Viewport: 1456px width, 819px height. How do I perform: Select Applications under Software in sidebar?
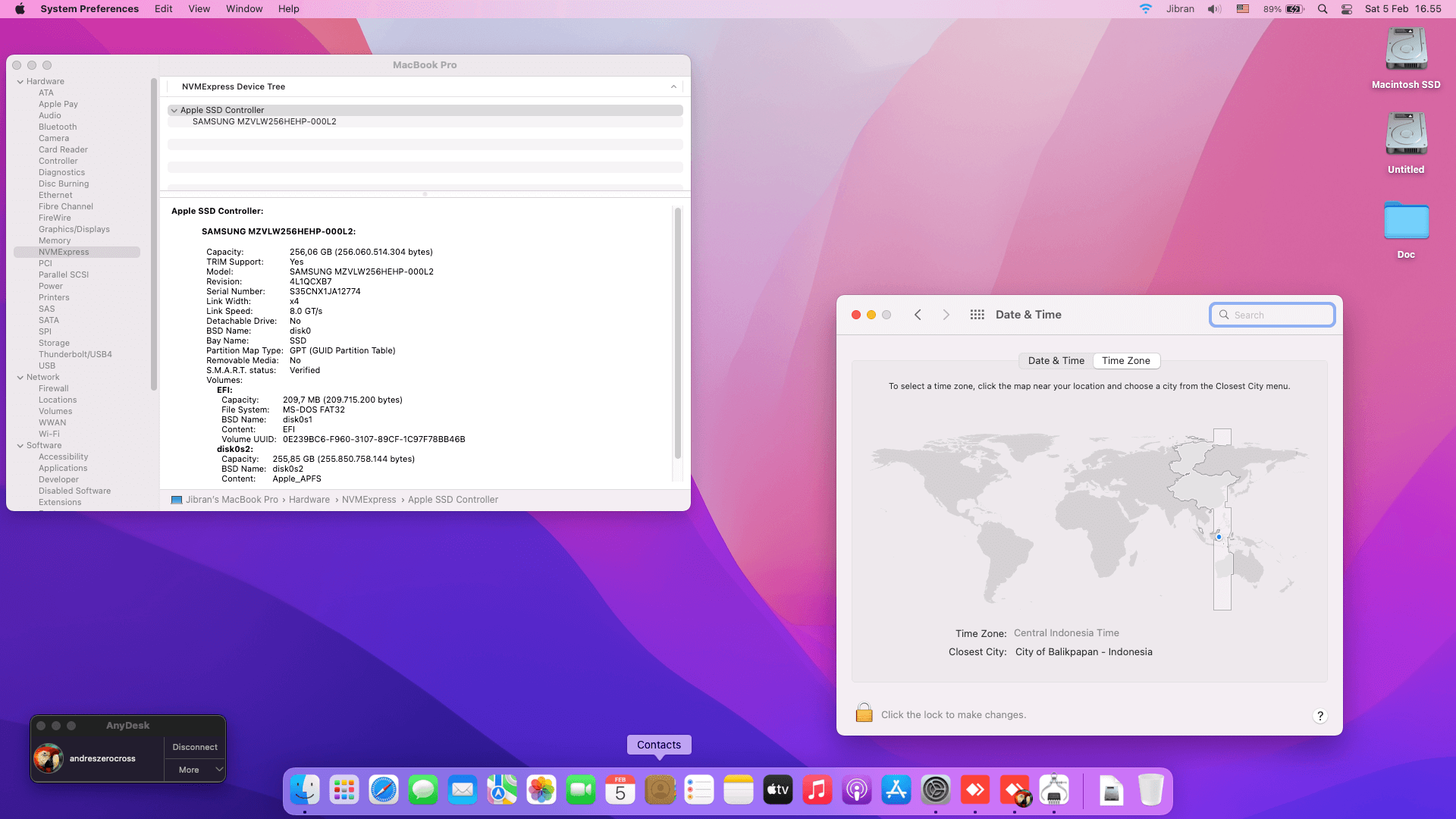63,468
